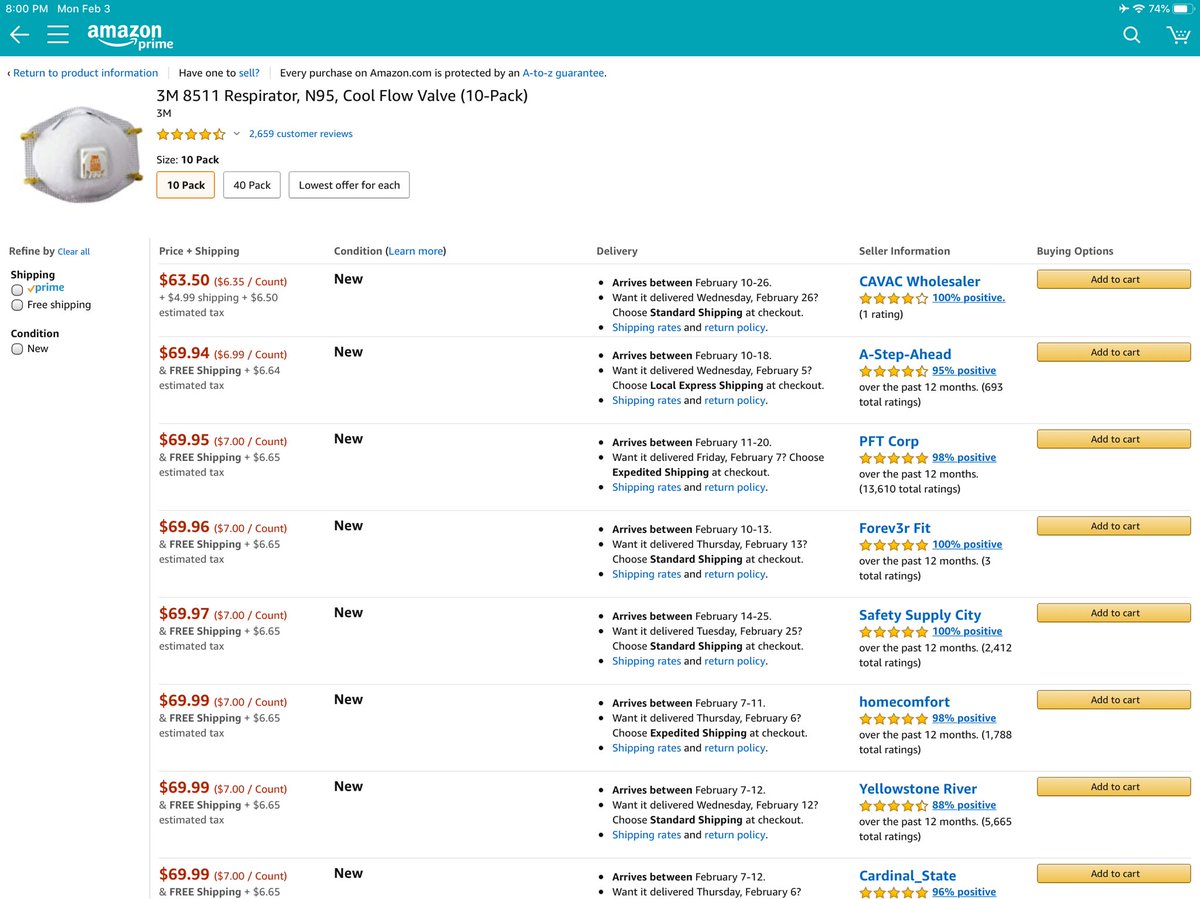This screenshot has height=899, width=1200.
Task: Open return policy for PFT Corp offer
Action: [735, 488]
